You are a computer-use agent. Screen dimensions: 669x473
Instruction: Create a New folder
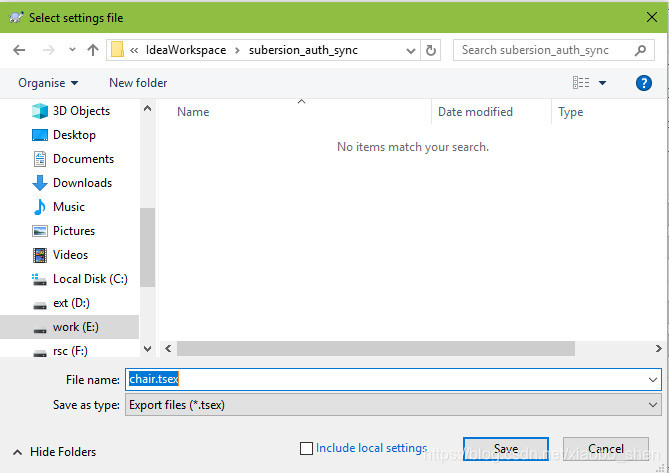click(x=138, y=83)
